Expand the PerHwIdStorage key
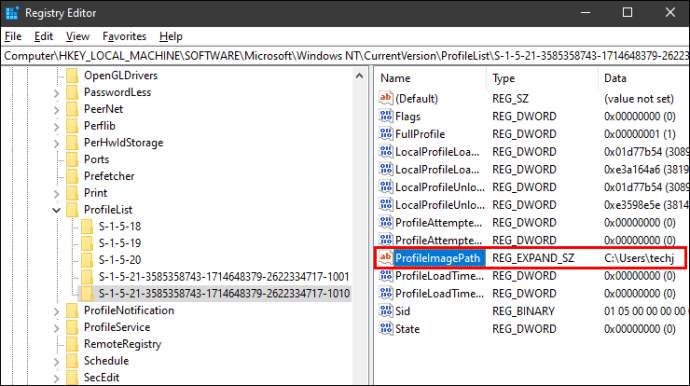Screen dimensions: 690x386 (56, 143)
